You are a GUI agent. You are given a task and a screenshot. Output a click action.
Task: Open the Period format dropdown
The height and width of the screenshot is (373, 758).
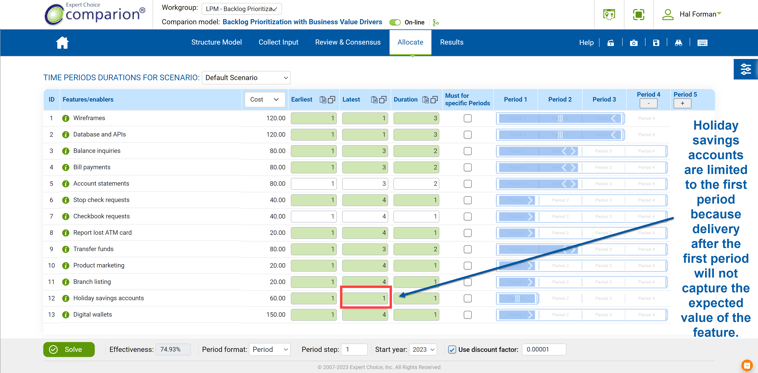(x=269, y=349)
